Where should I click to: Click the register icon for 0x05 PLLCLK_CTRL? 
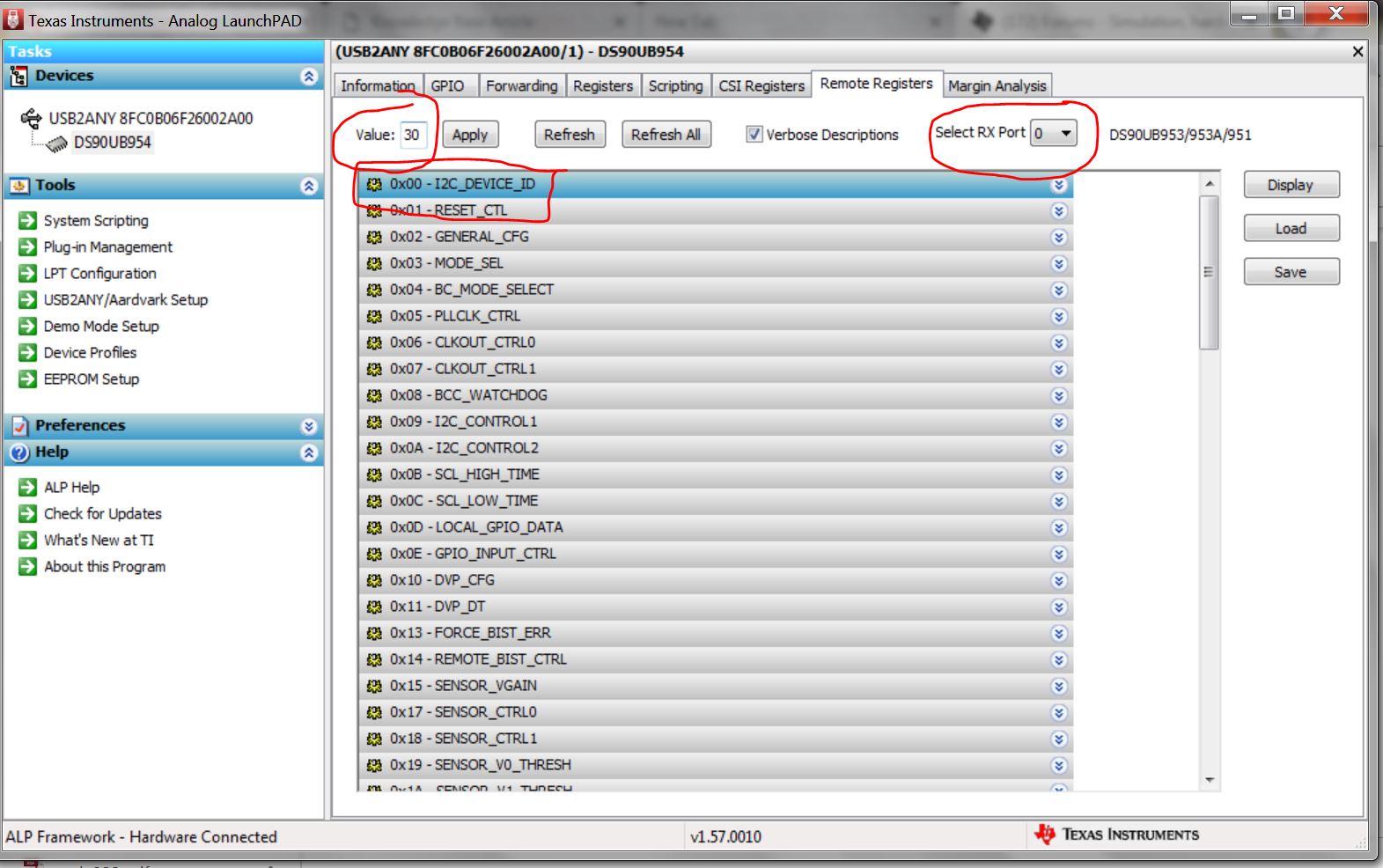click(374, 316)
